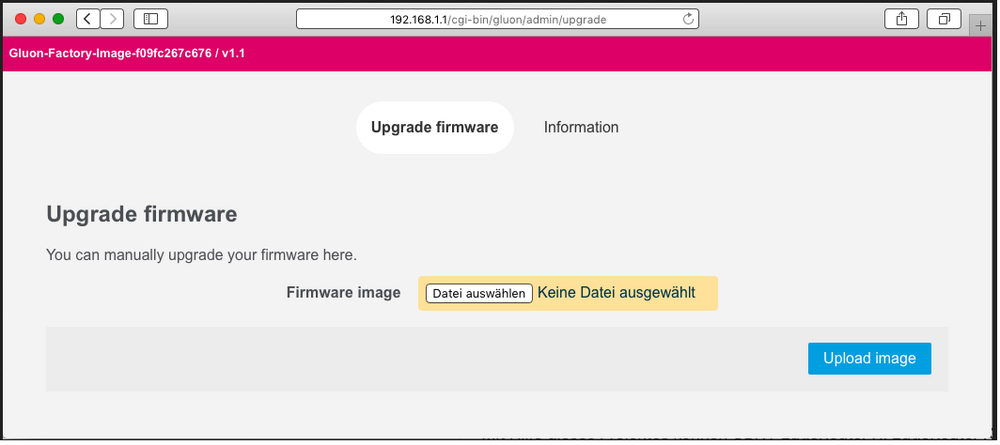Click the Datei auswählen file button
Viewport: 1000px width, 445px height.
(x=479, y=293)
